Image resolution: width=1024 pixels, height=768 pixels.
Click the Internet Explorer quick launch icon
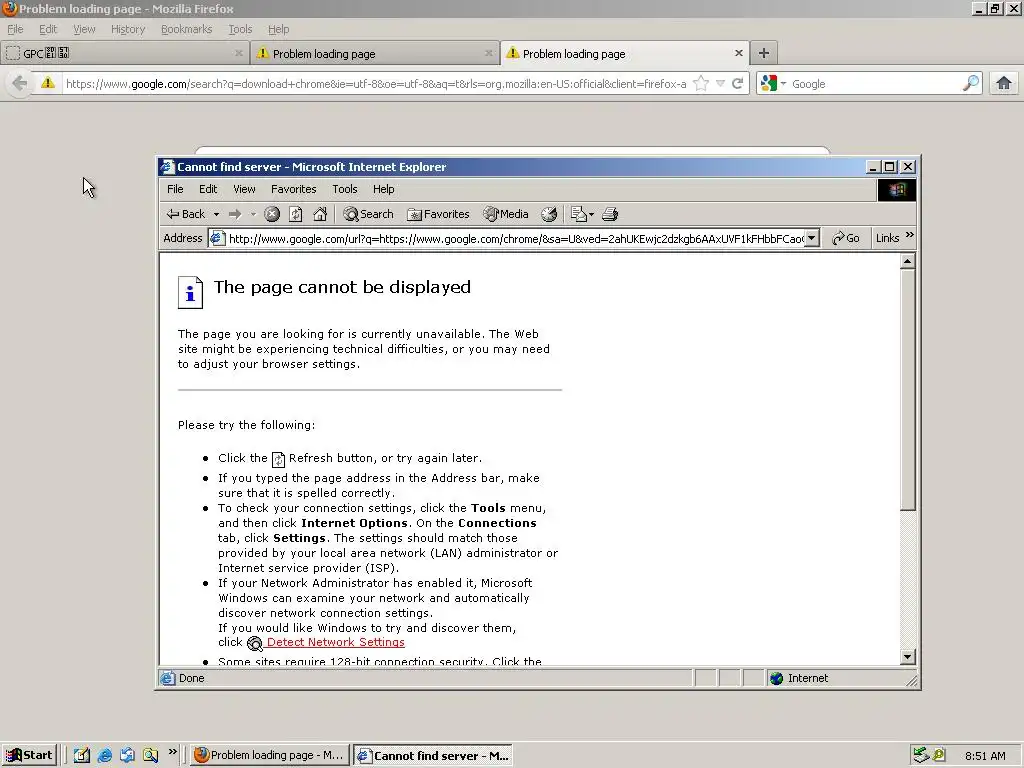pyautogui.click(x=104, y=756)
